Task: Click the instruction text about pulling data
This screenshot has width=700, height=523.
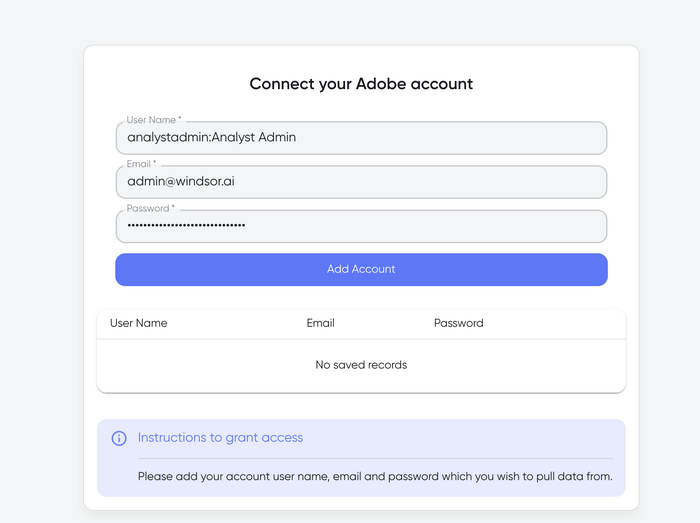Action: (375, 477)
